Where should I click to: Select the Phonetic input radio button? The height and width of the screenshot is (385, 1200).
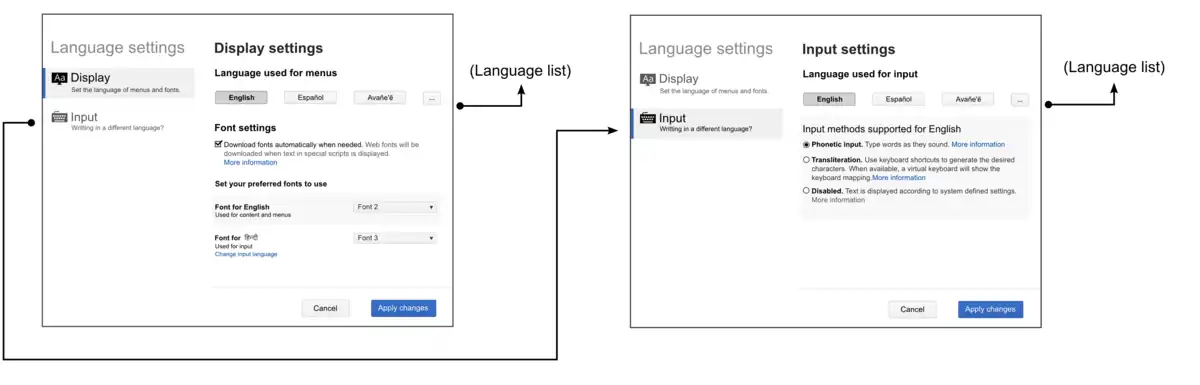point(806,145)
